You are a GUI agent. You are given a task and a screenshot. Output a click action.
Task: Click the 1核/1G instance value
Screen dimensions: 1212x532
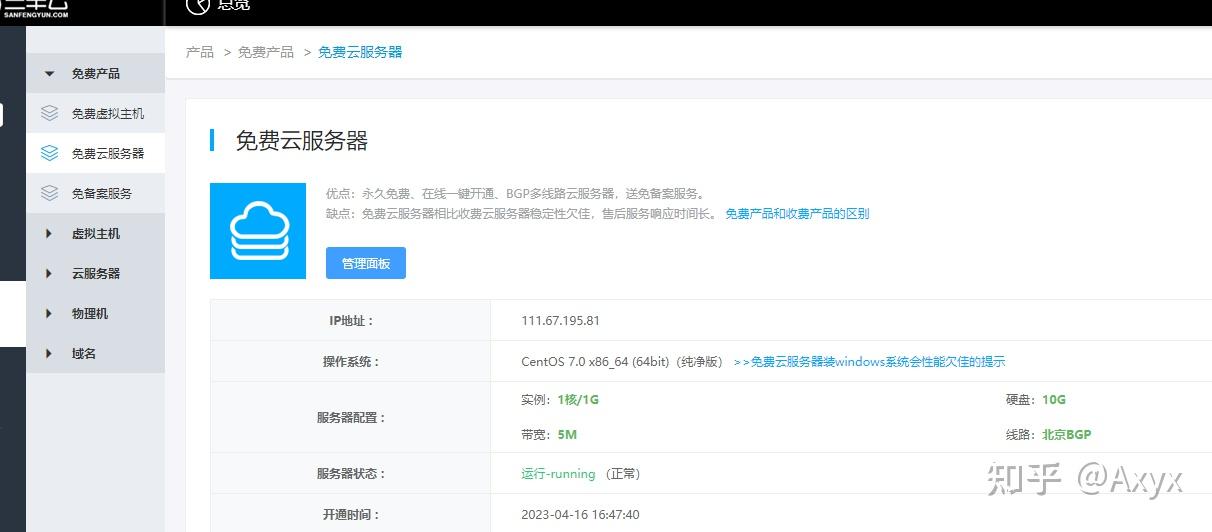coord(578,399)
